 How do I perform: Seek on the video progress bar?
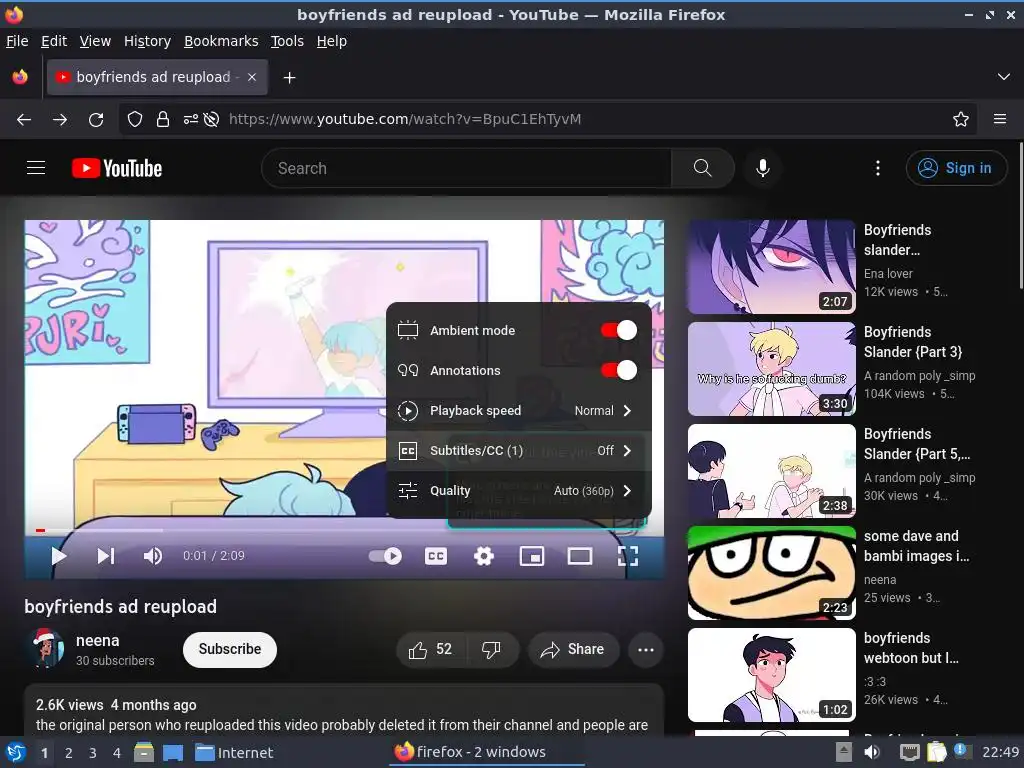(x=344, y=530)
